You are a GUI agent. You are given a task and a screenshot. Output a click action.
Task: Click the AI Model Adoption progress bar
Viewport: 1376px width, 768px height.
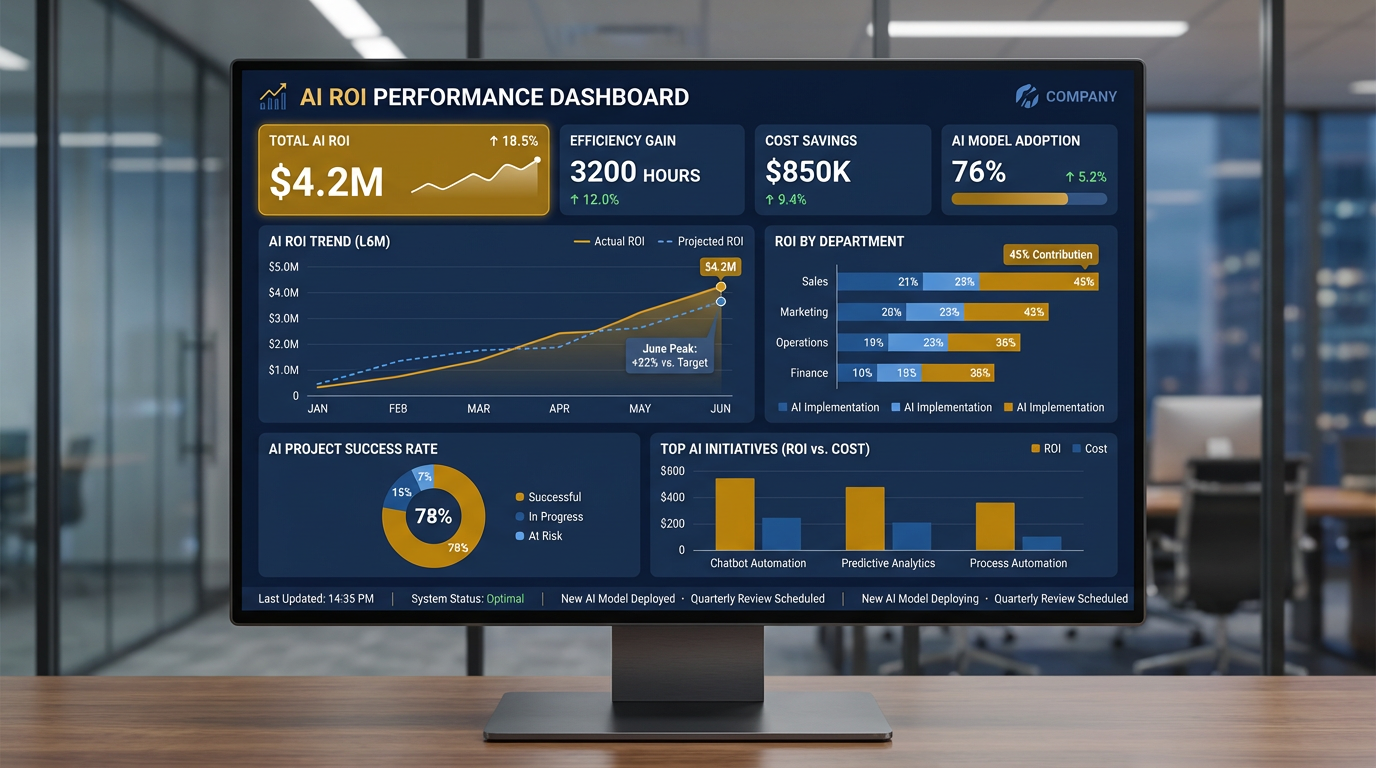tap(1029, 199)
